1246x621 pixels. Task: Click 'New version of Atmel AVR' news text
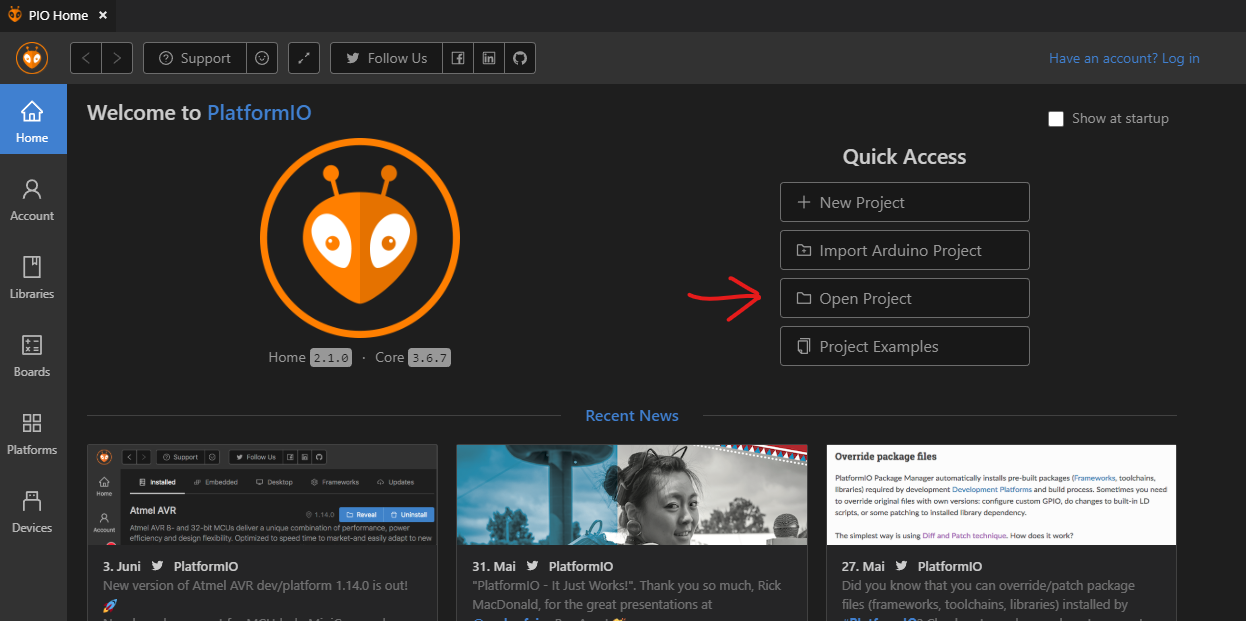[x=255, y=585]
